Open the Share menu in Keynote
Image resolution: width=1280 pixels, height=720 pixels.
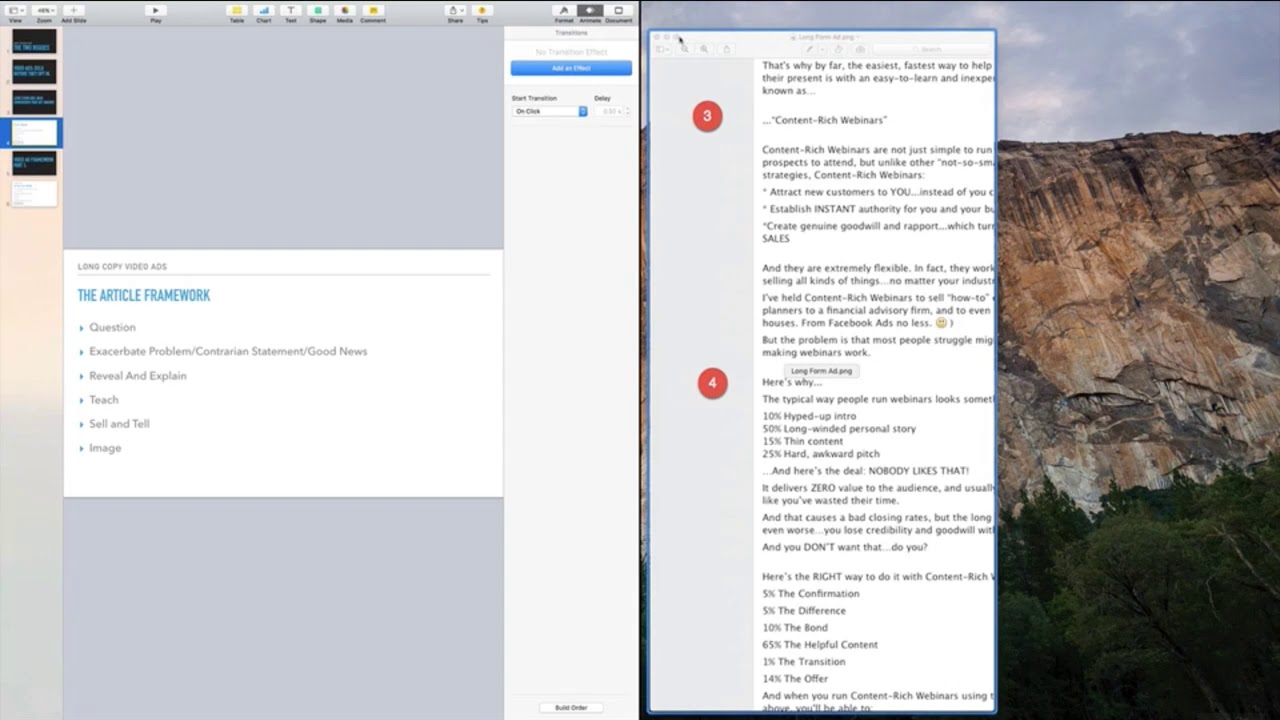[x=455, y=10]
